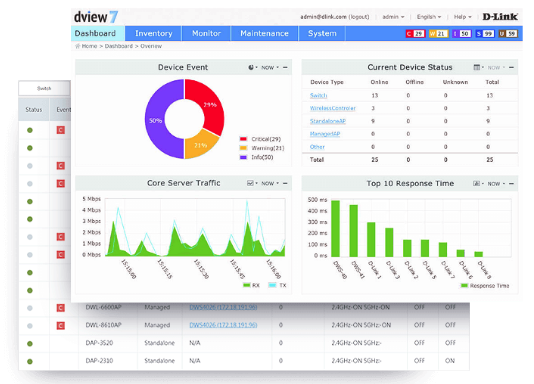The height and width of the screenshot is (384, 534).
Task: Collapse the Core Server Traffic panel
Action: point(285,183)
